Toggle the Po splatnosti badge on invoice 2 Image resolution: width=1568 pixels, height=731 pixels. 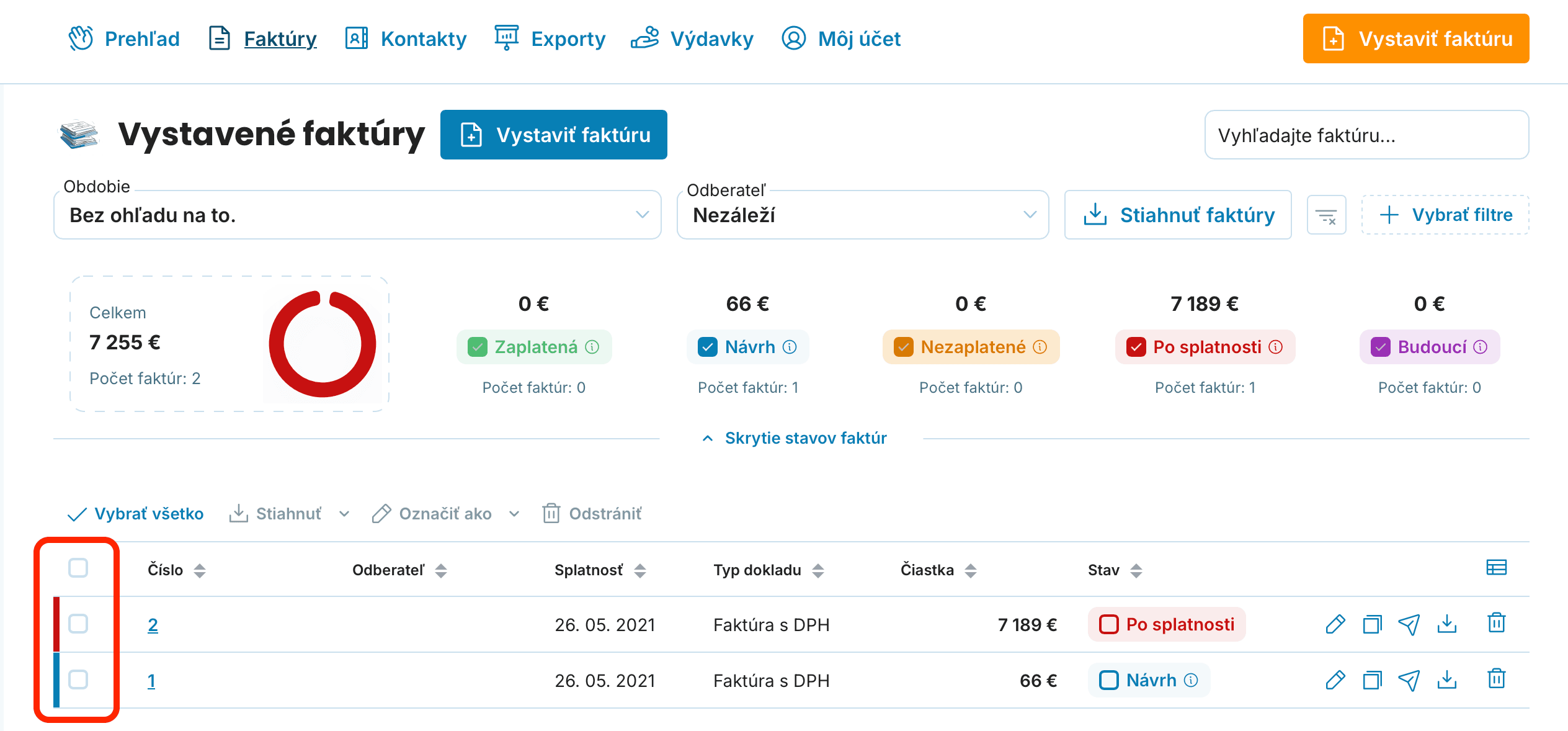tap(1167, 624)
